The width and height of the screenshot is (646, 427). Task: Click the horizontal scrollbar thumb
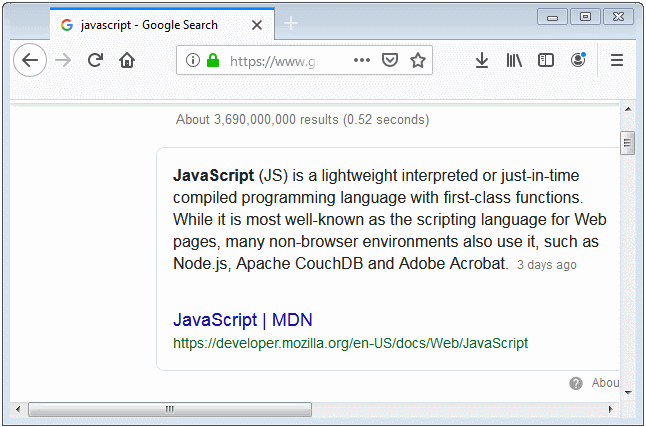point(170,409)
